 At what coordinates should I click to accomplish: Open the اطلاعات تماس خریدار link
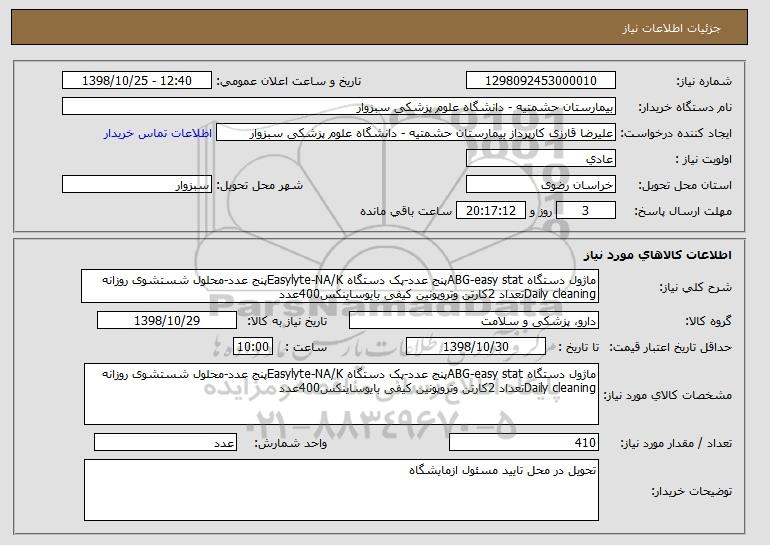click(158, 134)
